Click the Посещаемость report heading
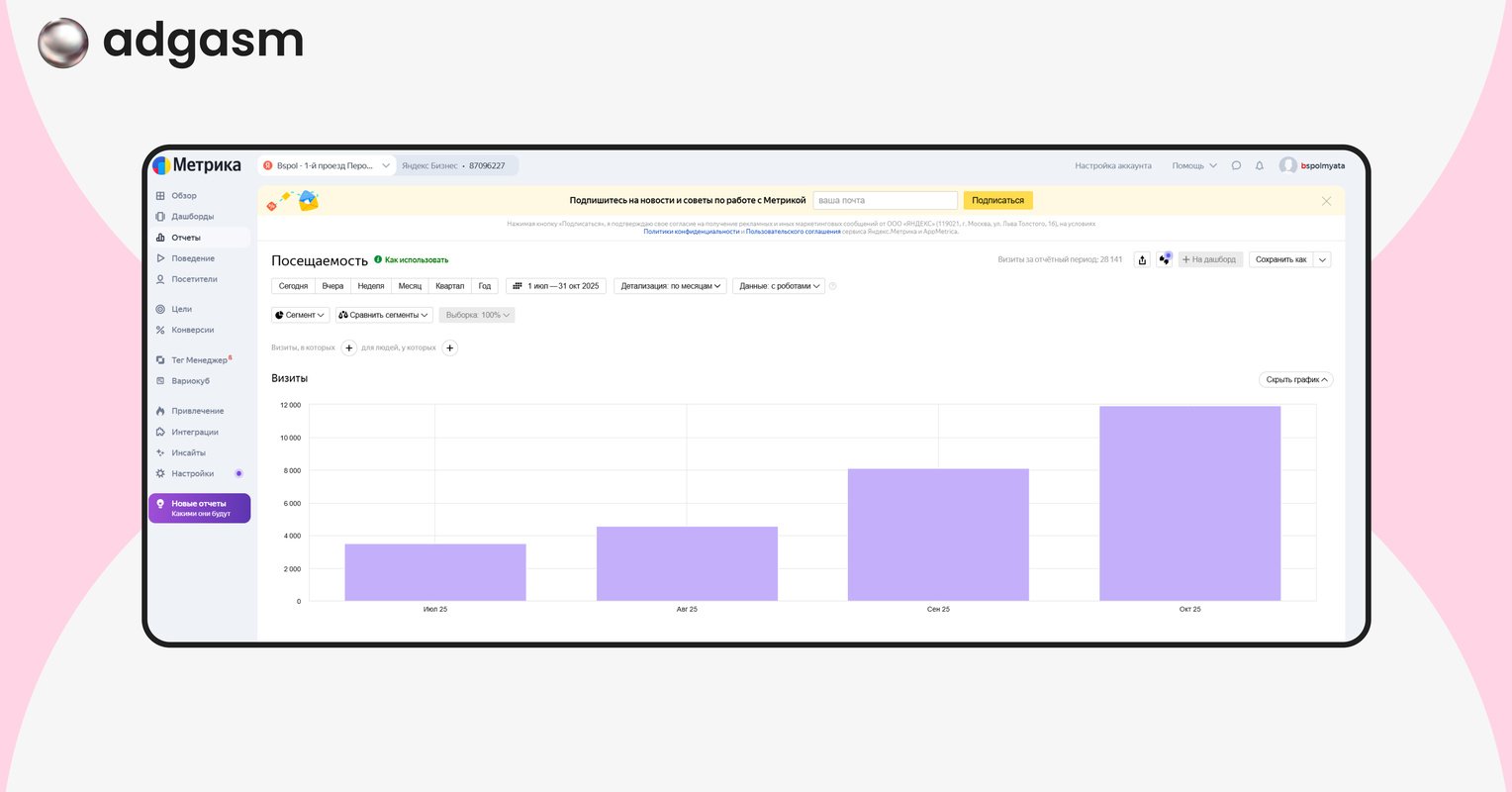The image size is (1512, 792). pyautogui.click(x=320, y=260)
